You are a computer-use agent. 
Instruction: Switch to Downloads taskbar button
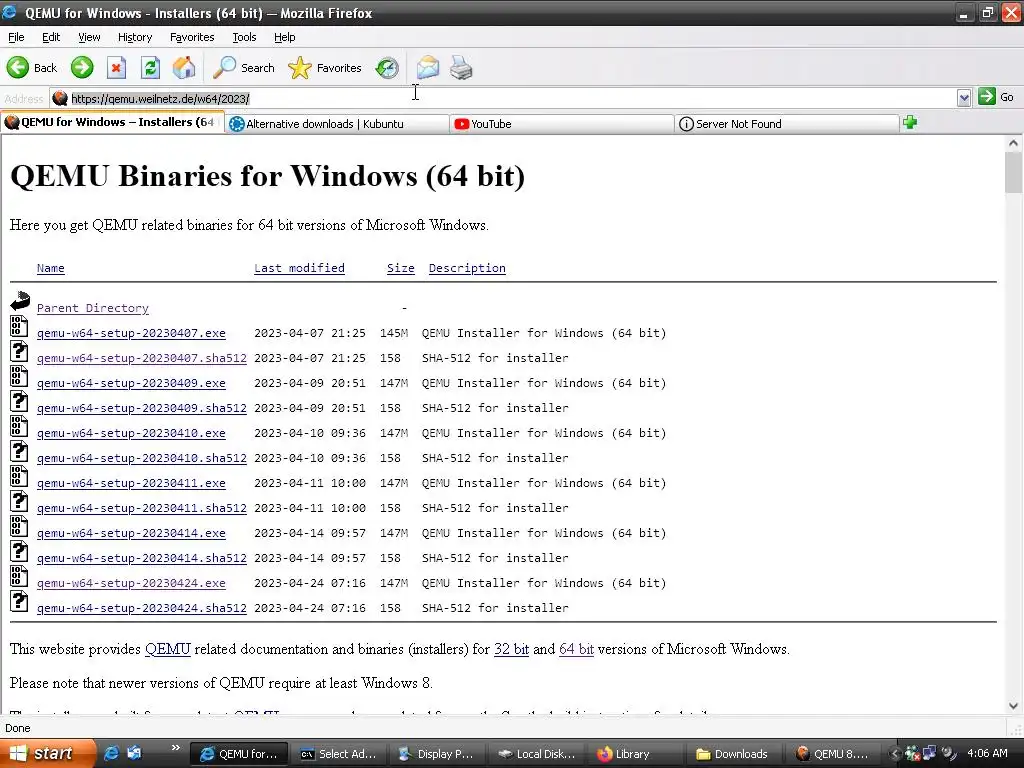733,754
